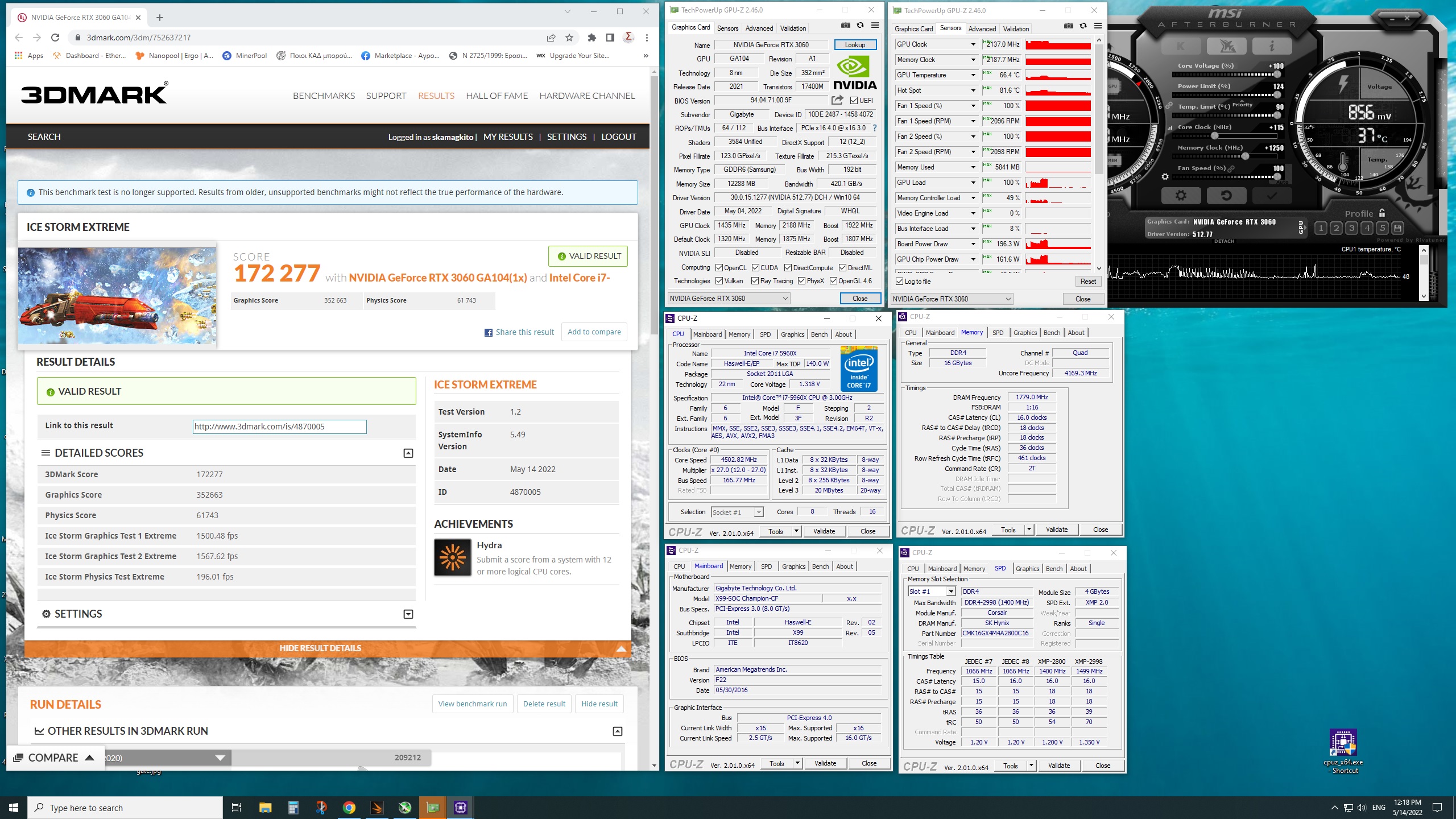Toggle CUDA checkbox in GPU-Z

pos(755,268)
